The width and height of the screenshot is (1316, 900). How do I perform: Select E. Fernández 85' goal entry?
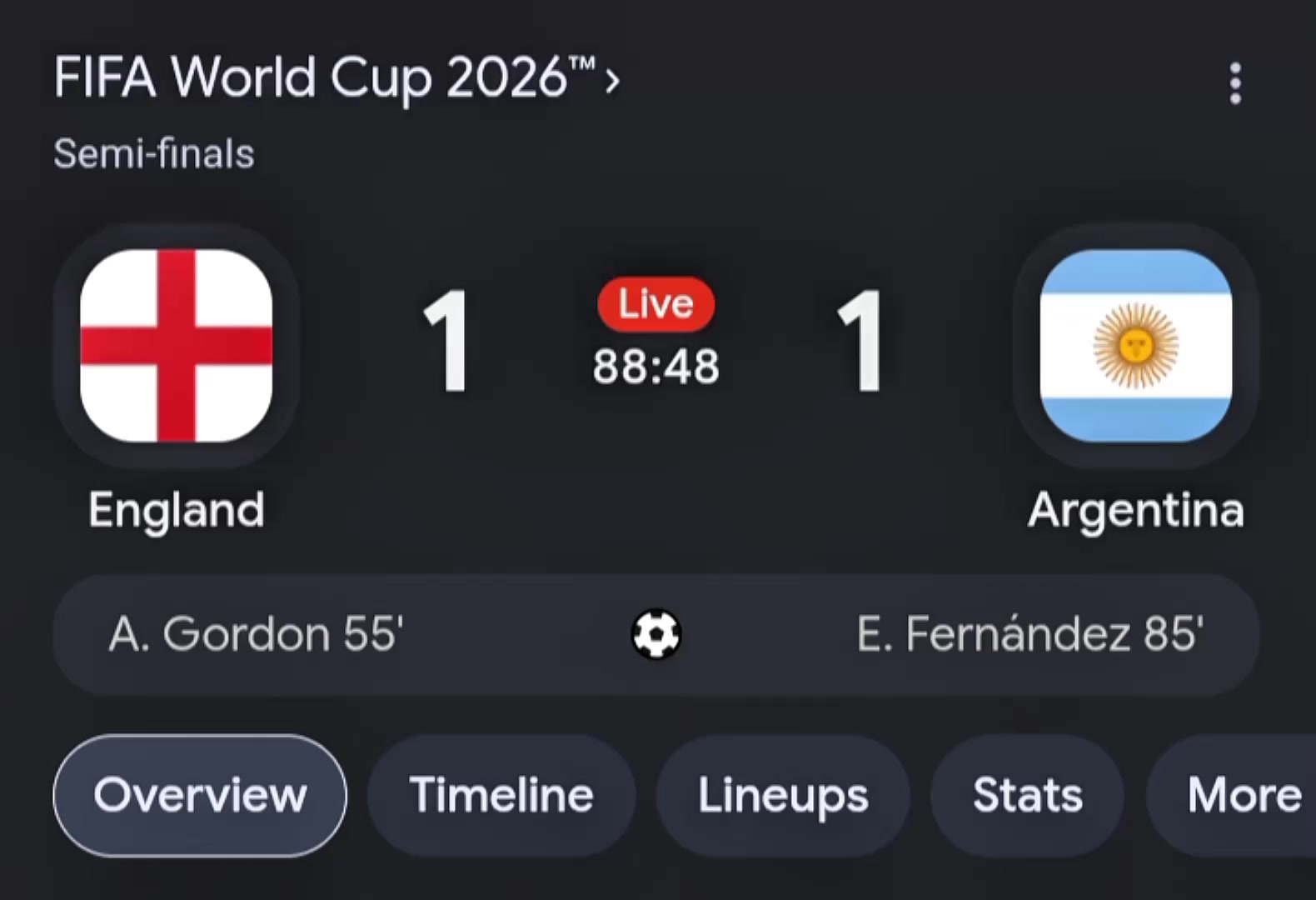point(1030,634)
